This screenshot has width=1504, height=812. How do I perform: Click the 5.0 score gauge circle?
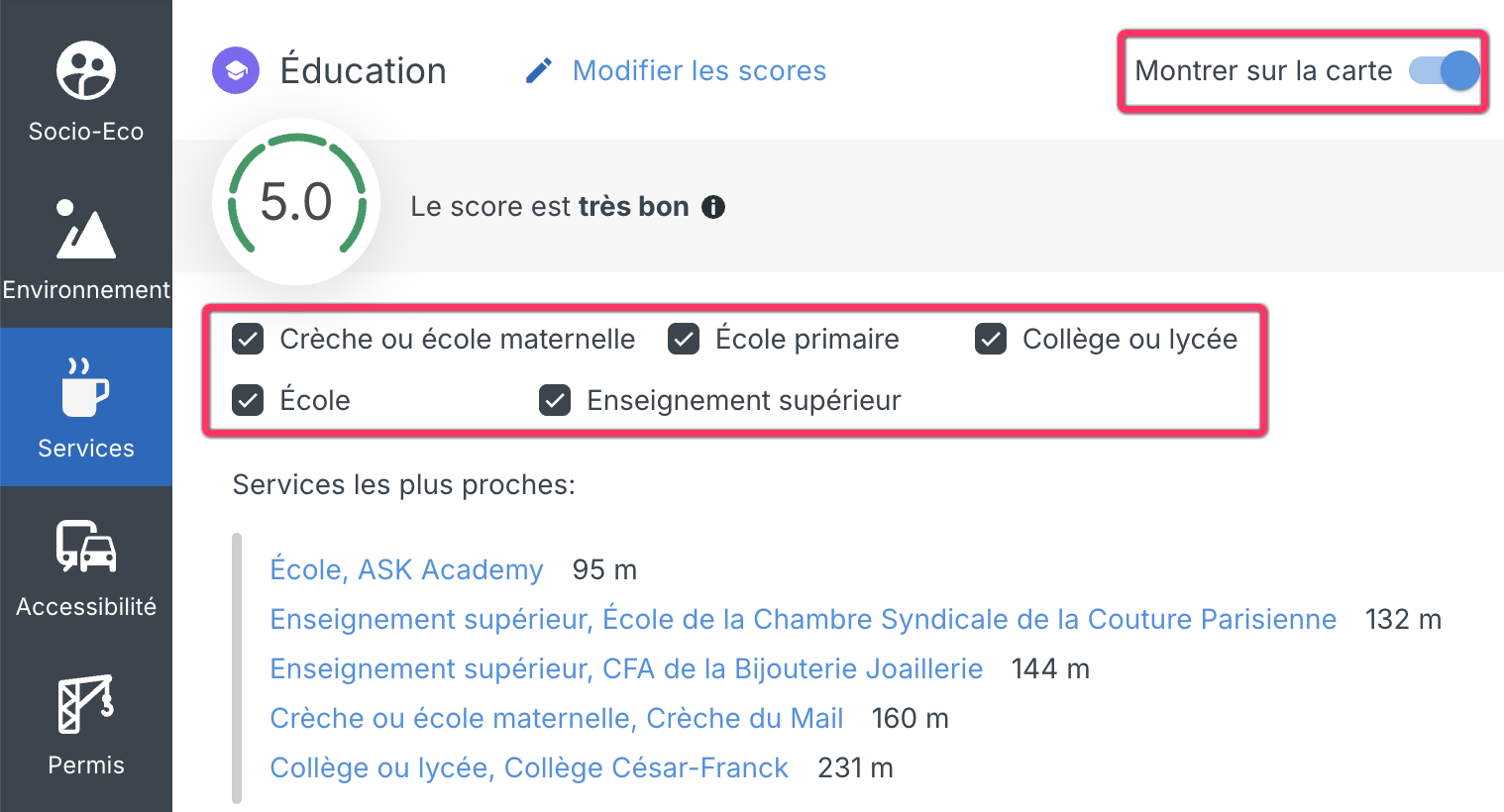[x=296, y=202]
